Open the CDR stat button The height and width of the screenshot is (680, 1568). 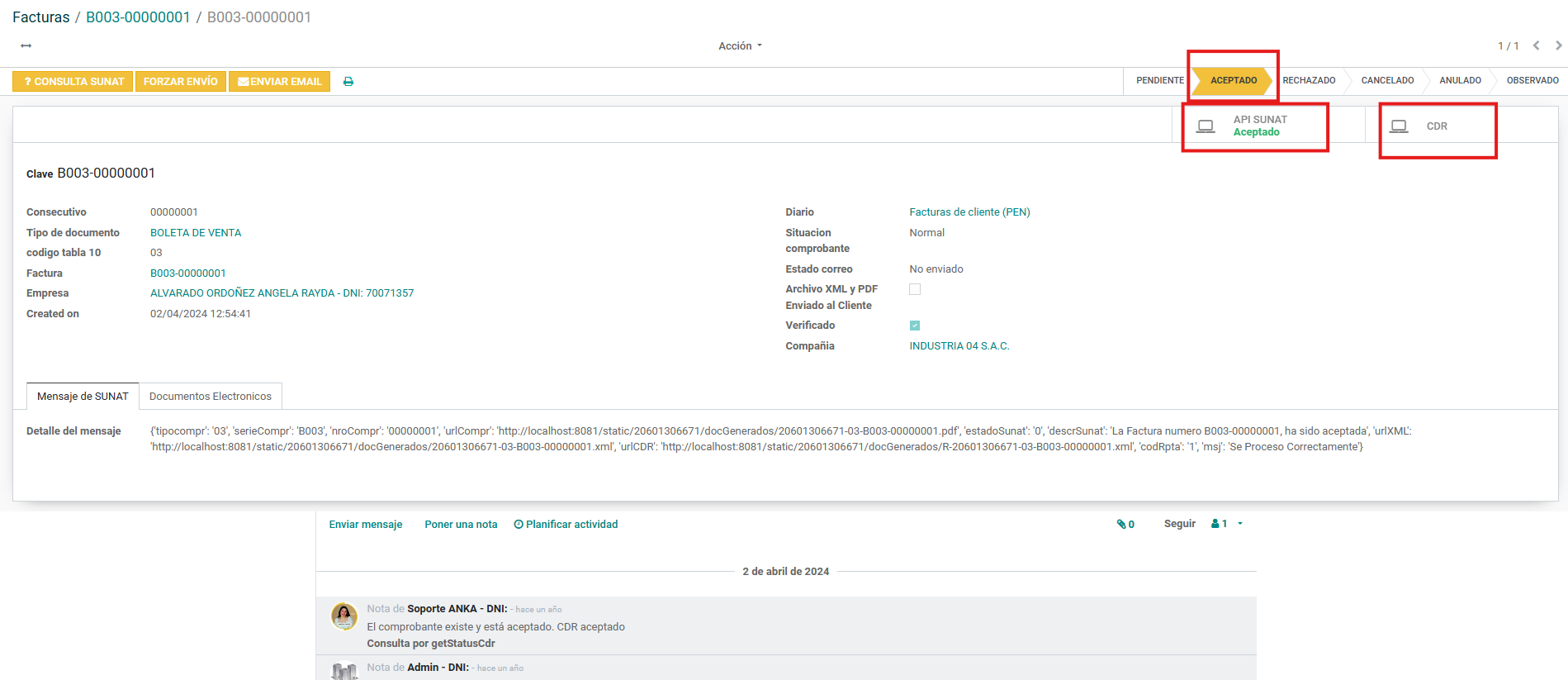point(1437,126)
